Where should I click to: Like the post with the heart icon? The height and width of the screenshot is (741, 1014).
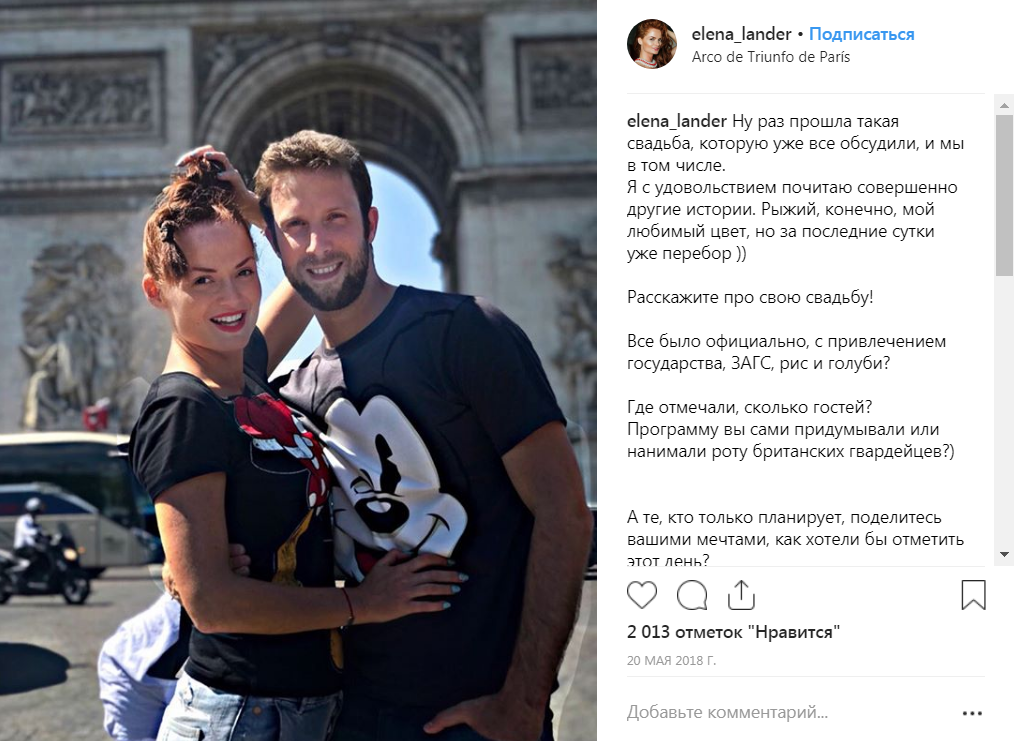(642, 595)
